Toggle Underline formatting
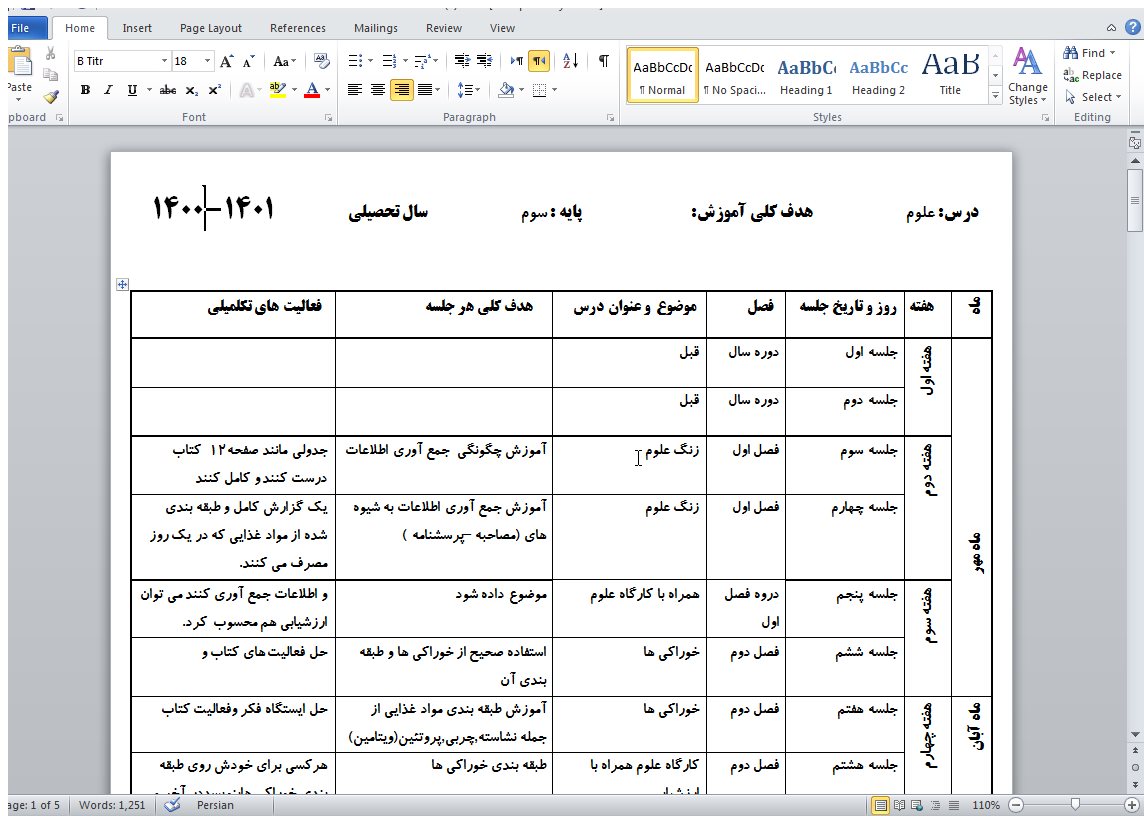The image size is (1144, 816). (x=132, y=90)
